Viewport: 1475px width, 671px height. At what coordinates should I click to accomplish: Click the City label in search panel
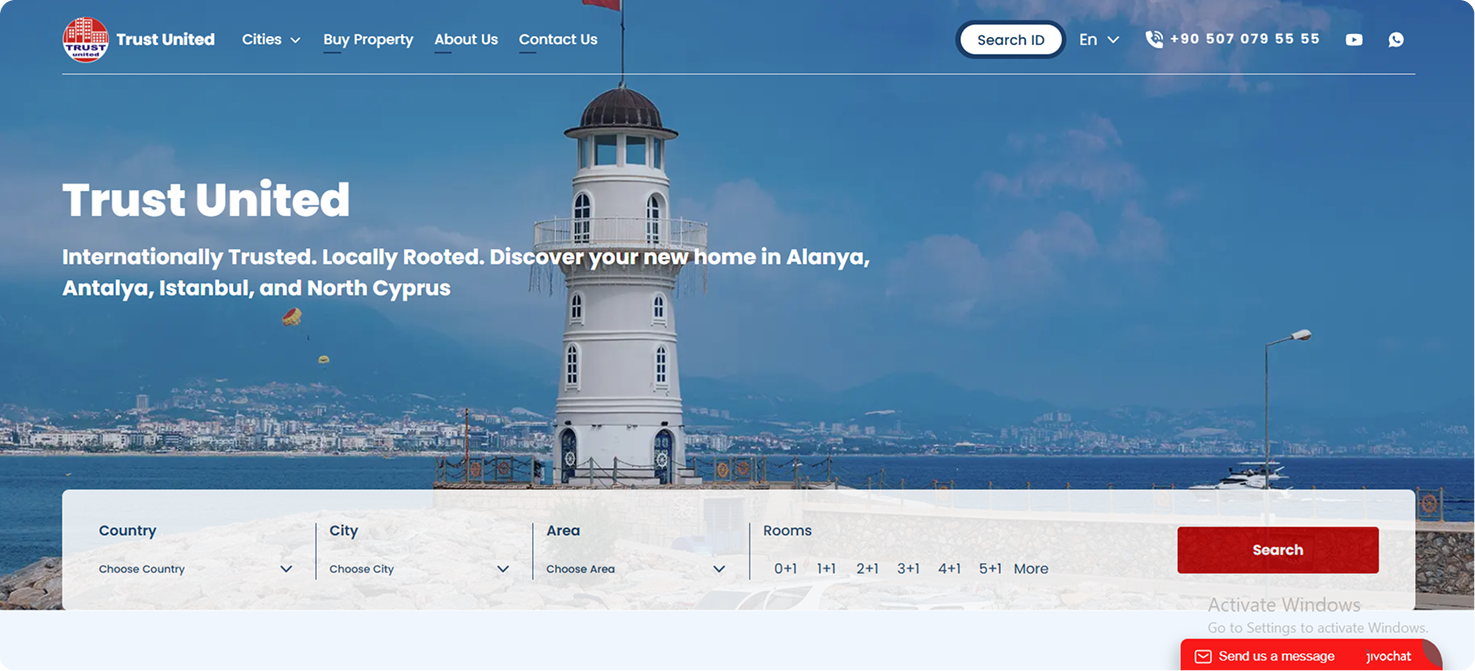(344, 531)
